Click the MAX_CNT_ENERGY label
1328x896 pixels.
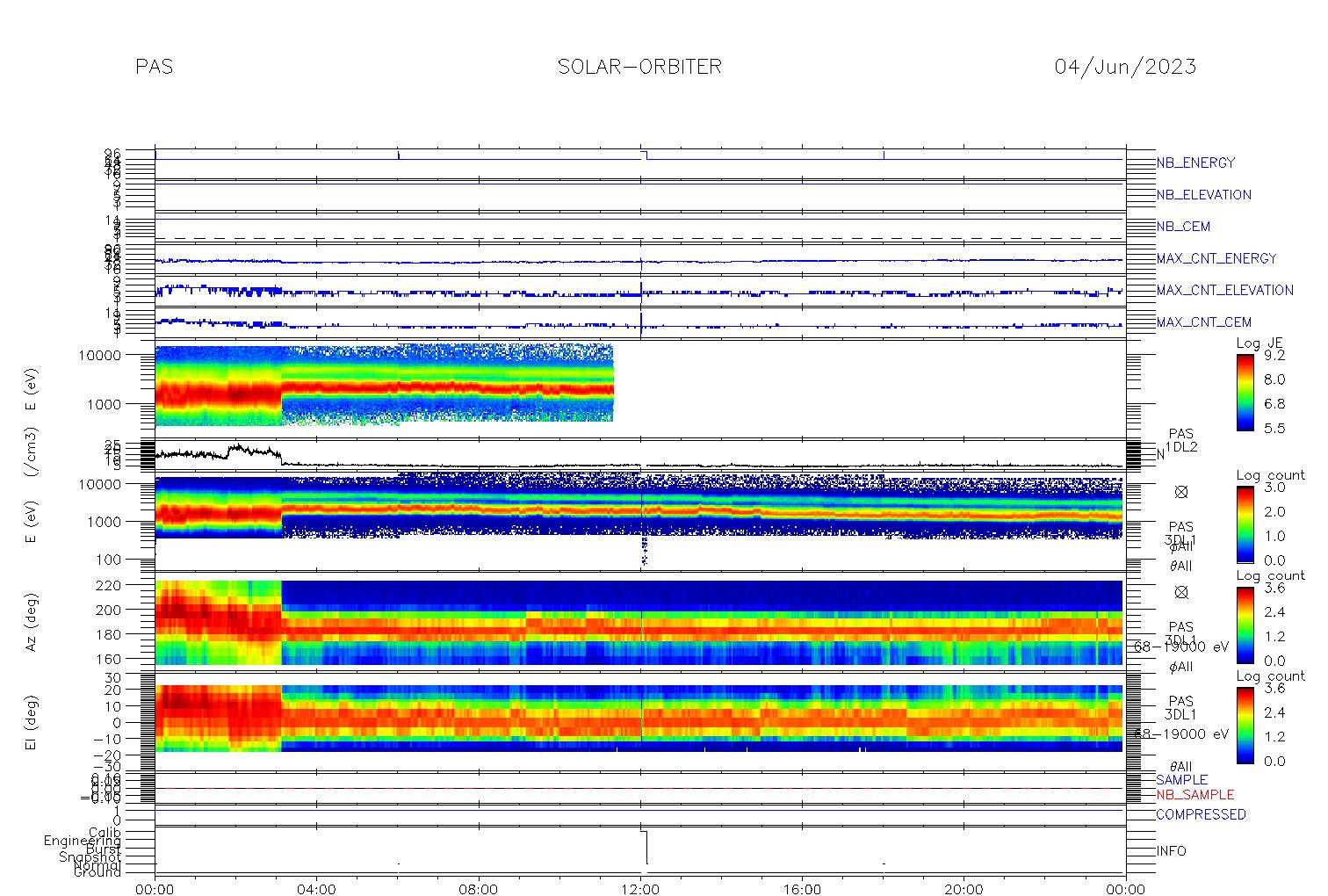click(x=1216, y=258)
